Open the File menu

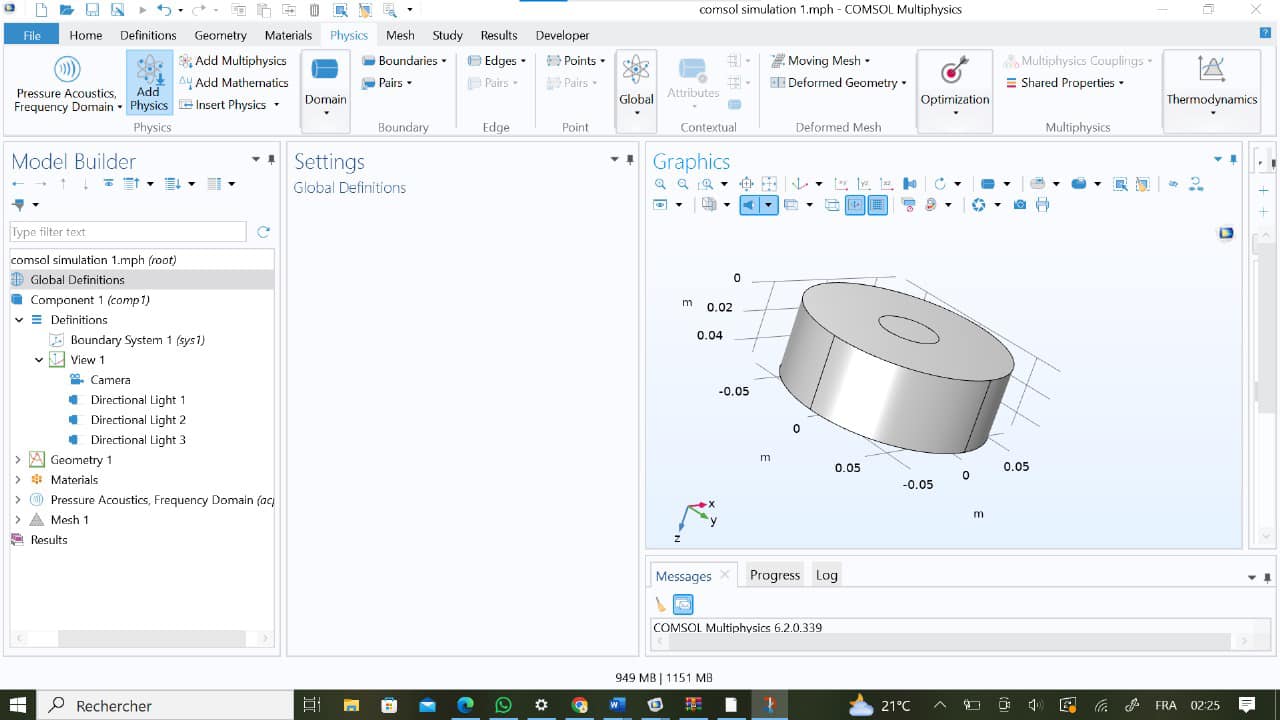tap(32, 35)
